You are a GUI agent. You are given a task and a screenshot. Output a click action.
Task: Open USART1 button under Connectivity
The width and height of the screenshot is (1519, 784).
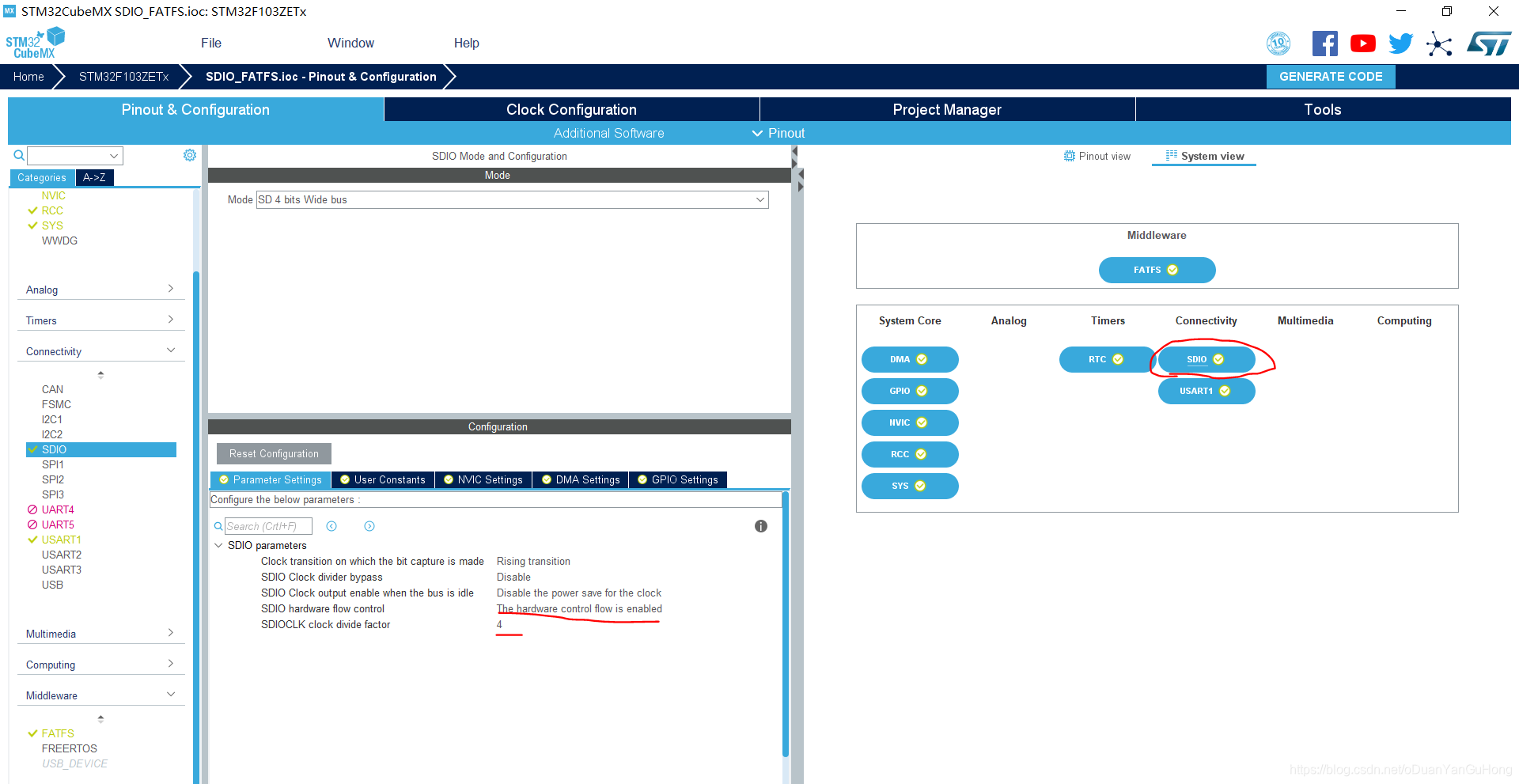(1206, 391)
